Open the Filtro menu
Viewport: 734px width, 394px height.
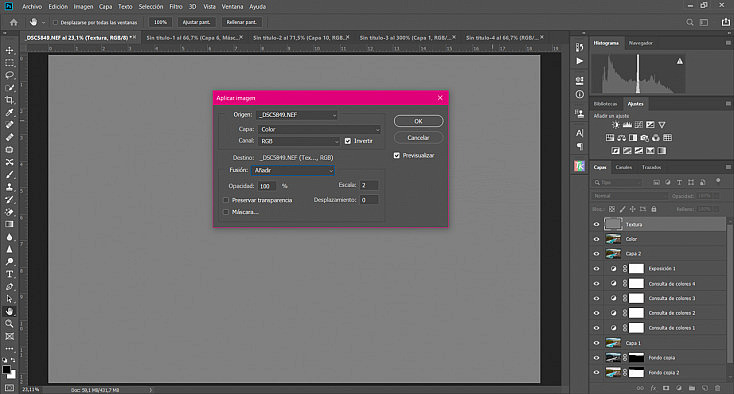pos(176,7)
